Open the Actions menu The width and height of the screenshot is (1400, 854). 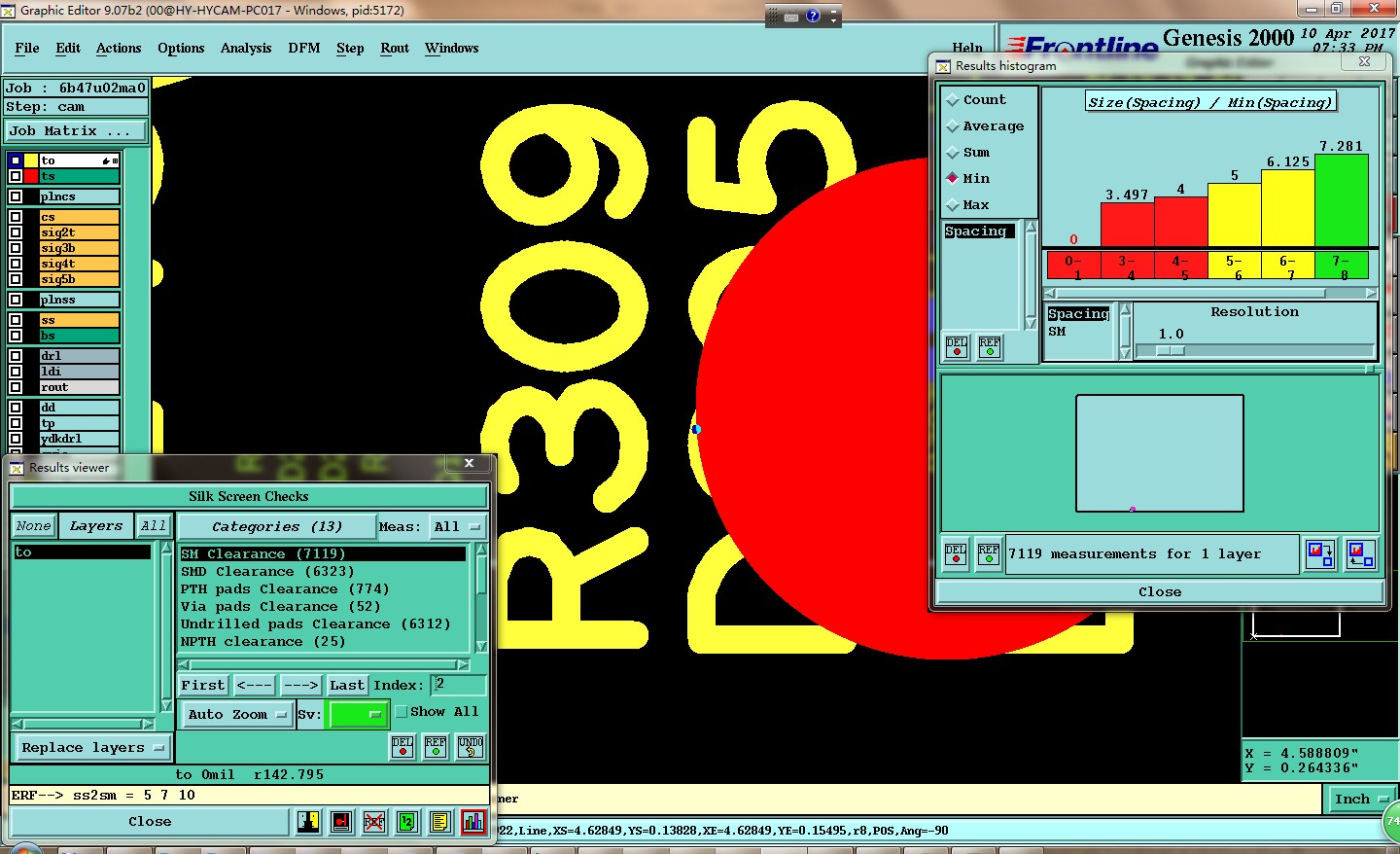(119, 48)
